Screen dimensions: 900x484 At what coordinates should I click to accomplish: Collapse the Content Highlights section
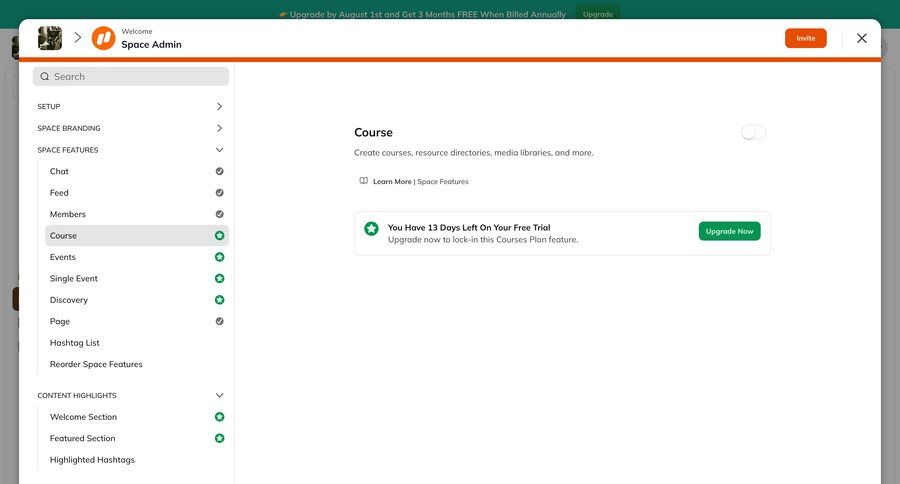[x=219, y=395]
